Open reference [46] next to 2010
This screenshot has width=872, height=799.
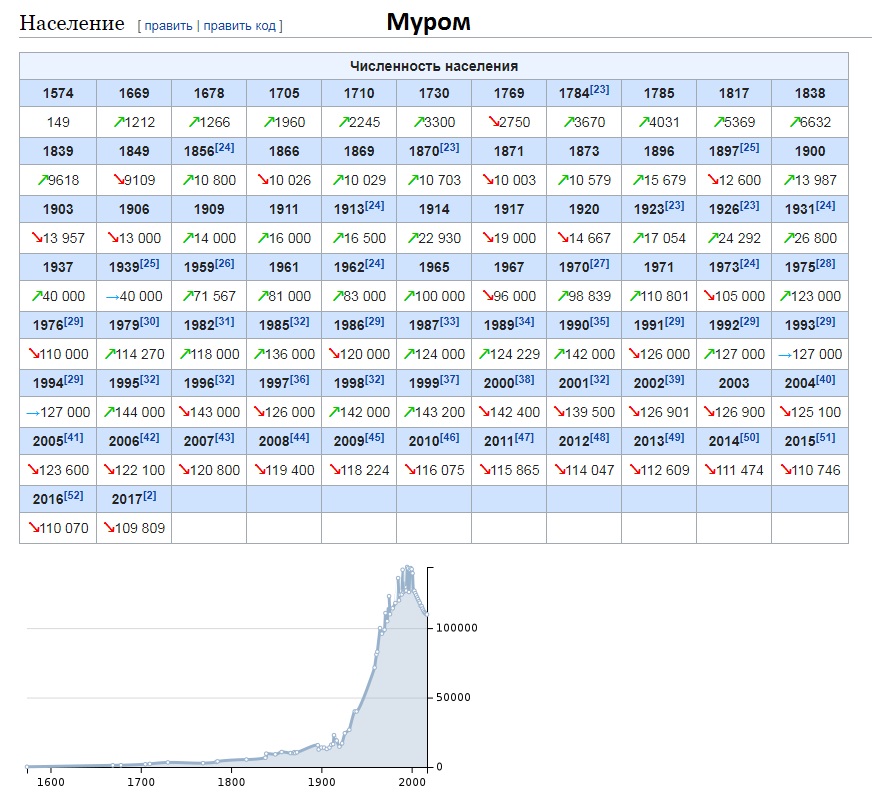[449, 438]
